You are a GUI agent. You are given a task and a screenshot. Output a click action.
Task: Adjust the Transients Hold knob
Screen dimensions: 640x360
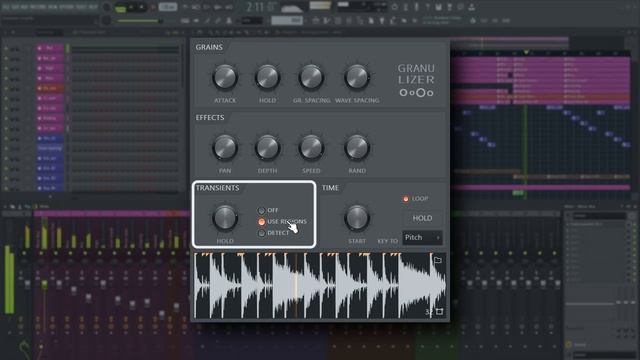point(225,218)
